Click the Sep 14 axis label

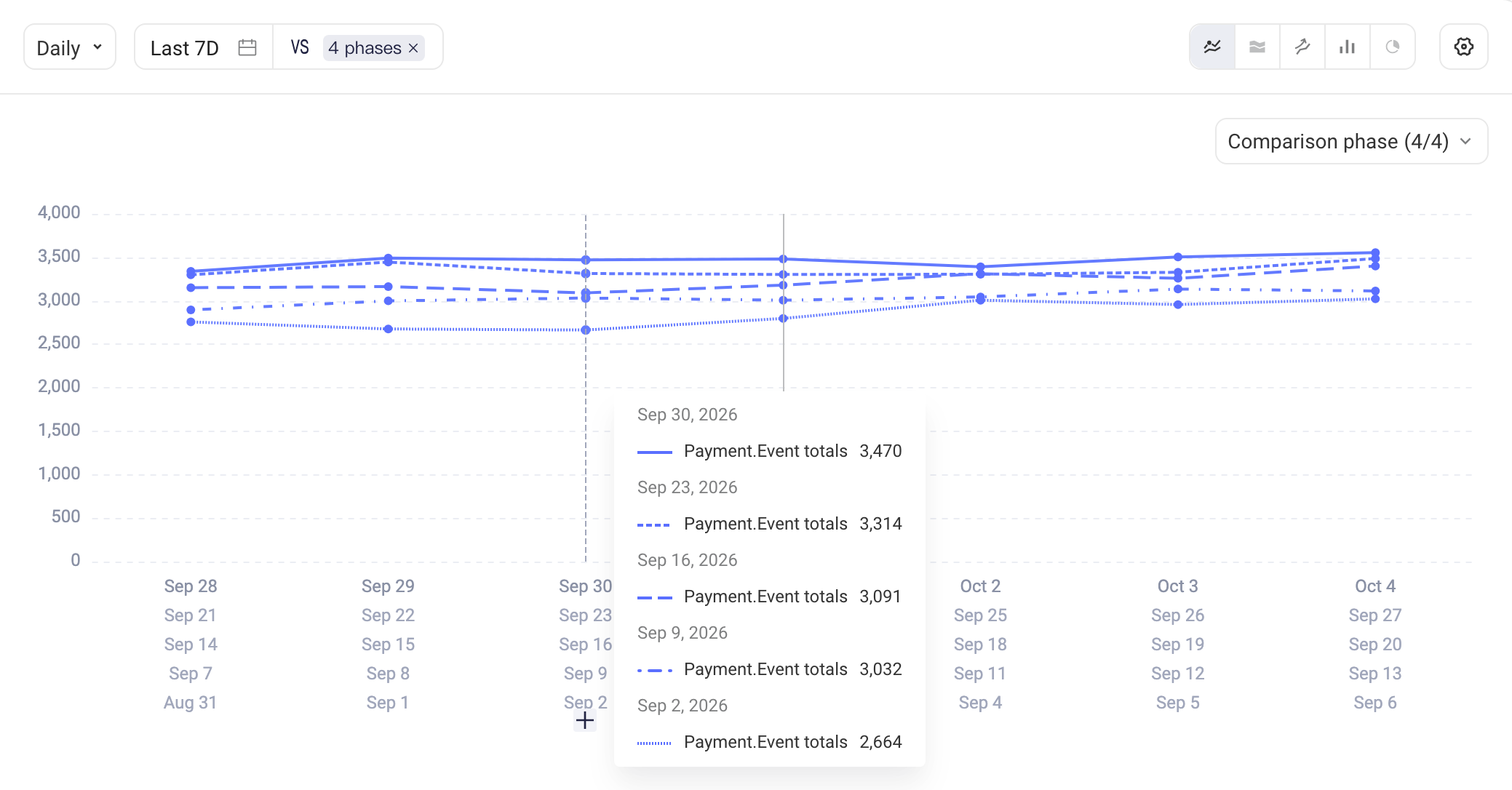click(191, 645)
